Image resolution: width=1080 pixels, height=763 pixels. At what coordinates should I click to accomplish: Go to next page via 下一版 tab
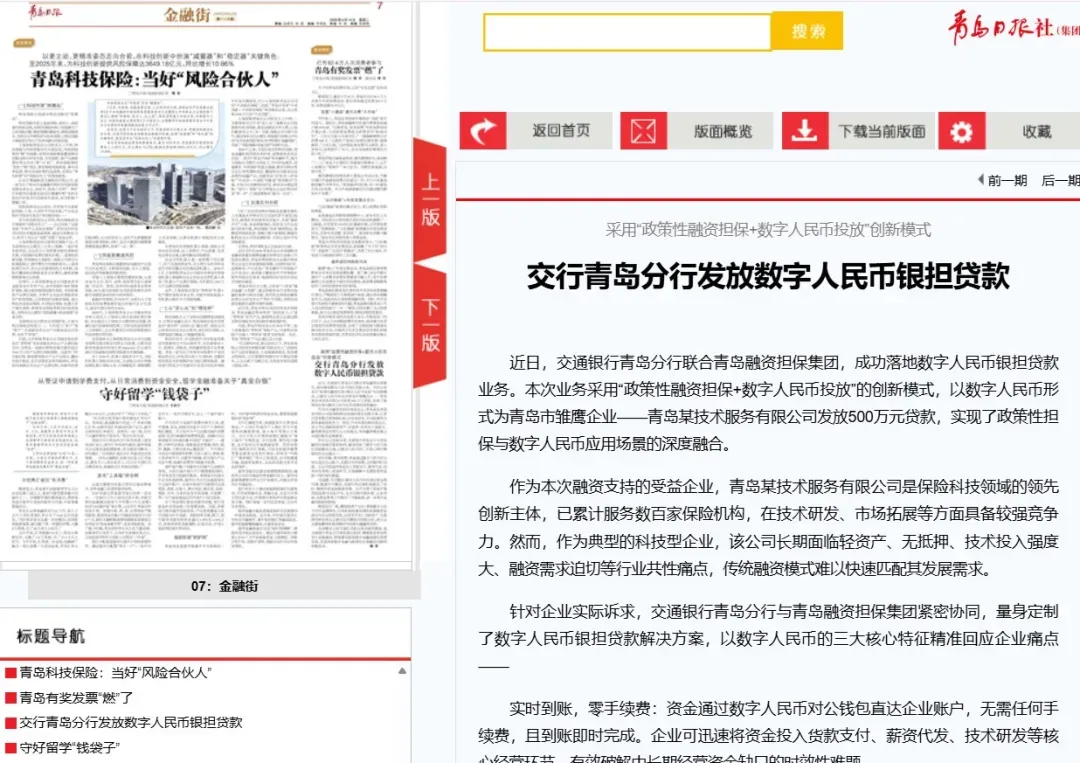[x=430, y=325]
